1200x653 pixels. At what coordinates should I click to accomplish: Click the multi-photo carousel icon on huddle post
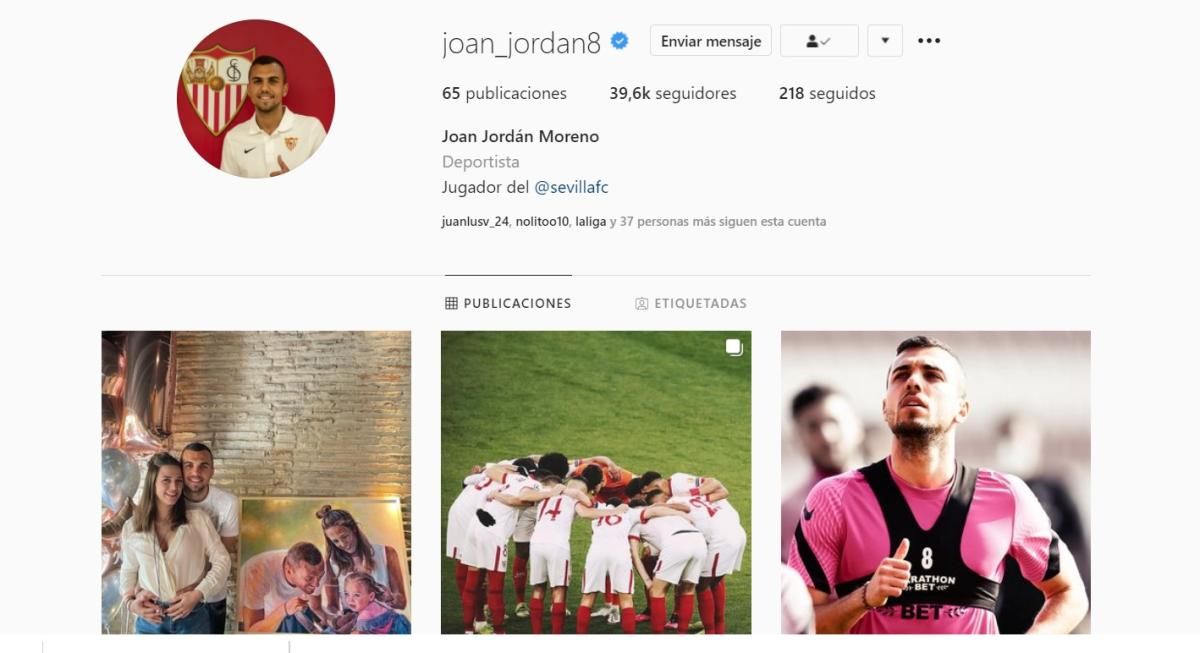coord(734,348)
